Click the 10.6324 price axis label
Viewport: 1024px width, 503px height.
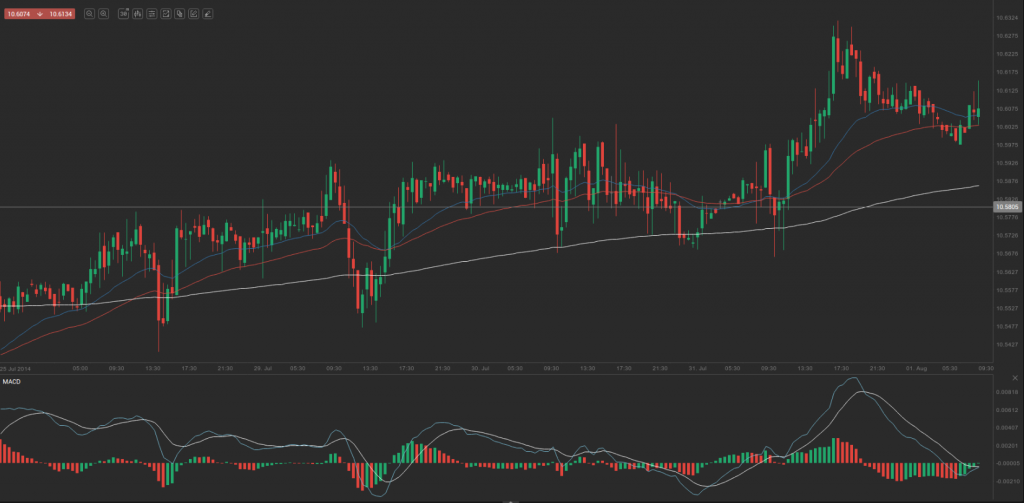(x=1005, y=17)
